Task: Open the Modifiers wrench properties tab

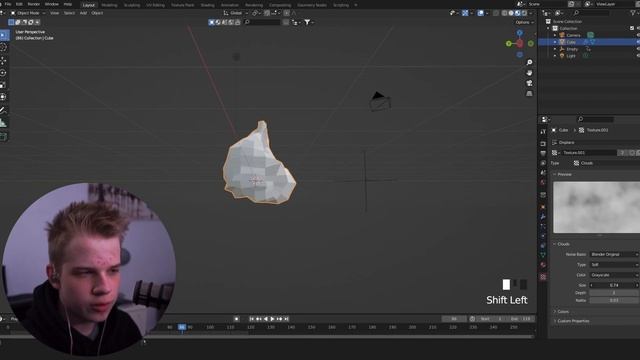Action: click(543, 216)
